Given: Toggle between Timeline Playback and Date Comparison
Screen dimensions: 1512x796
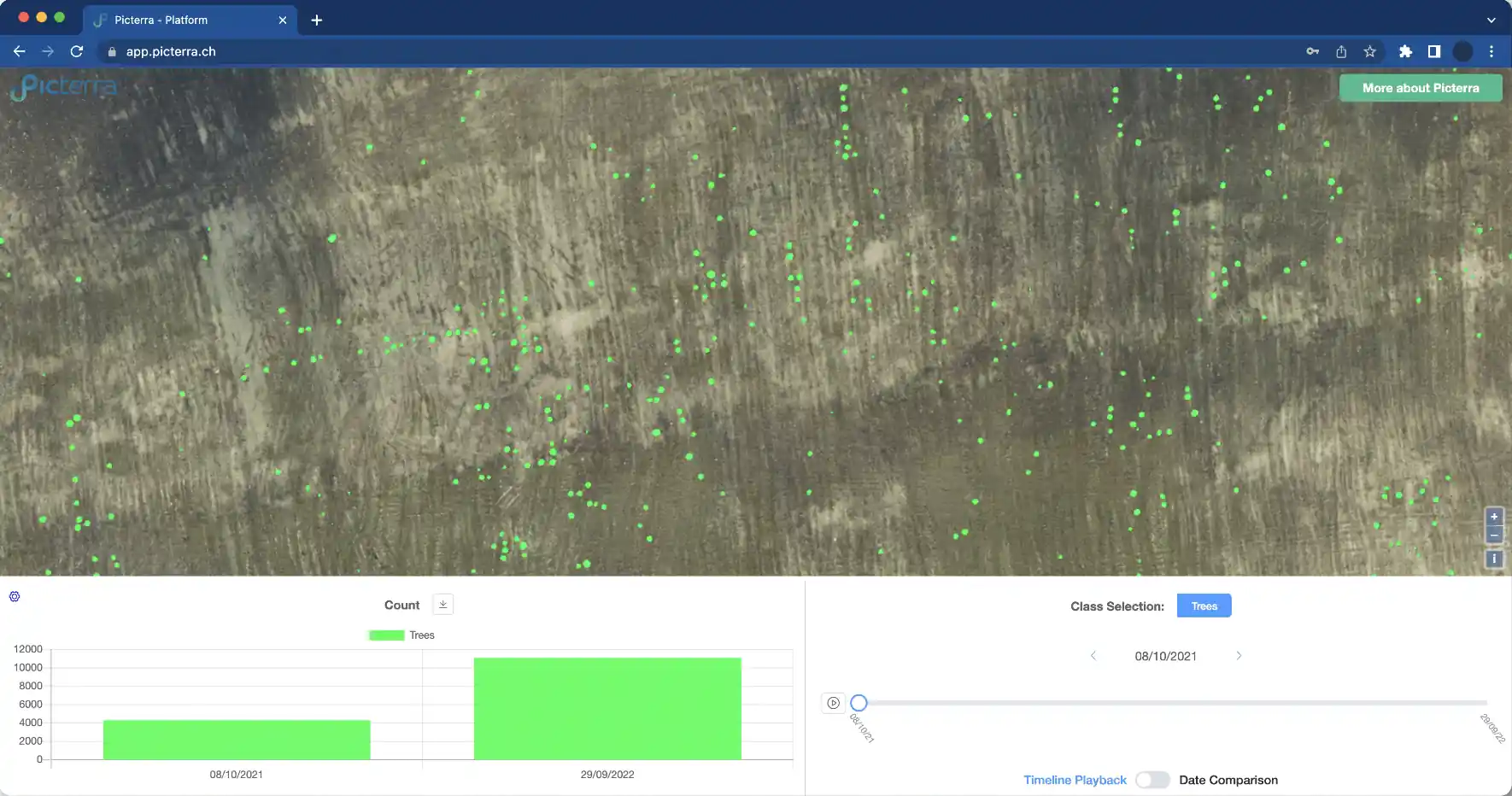Looking at the screenshot, I should (1152, 780).
